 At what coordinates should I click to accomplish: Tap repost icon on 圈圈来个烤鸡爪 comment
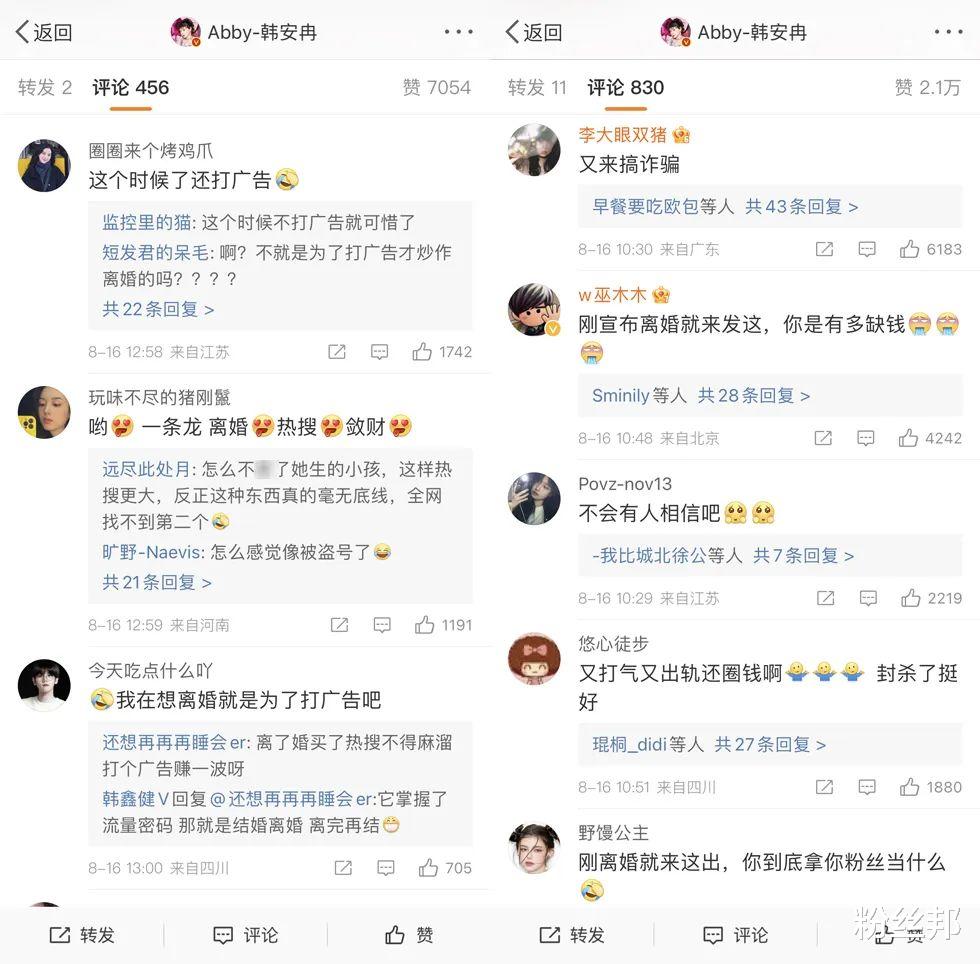pos(337,352)
